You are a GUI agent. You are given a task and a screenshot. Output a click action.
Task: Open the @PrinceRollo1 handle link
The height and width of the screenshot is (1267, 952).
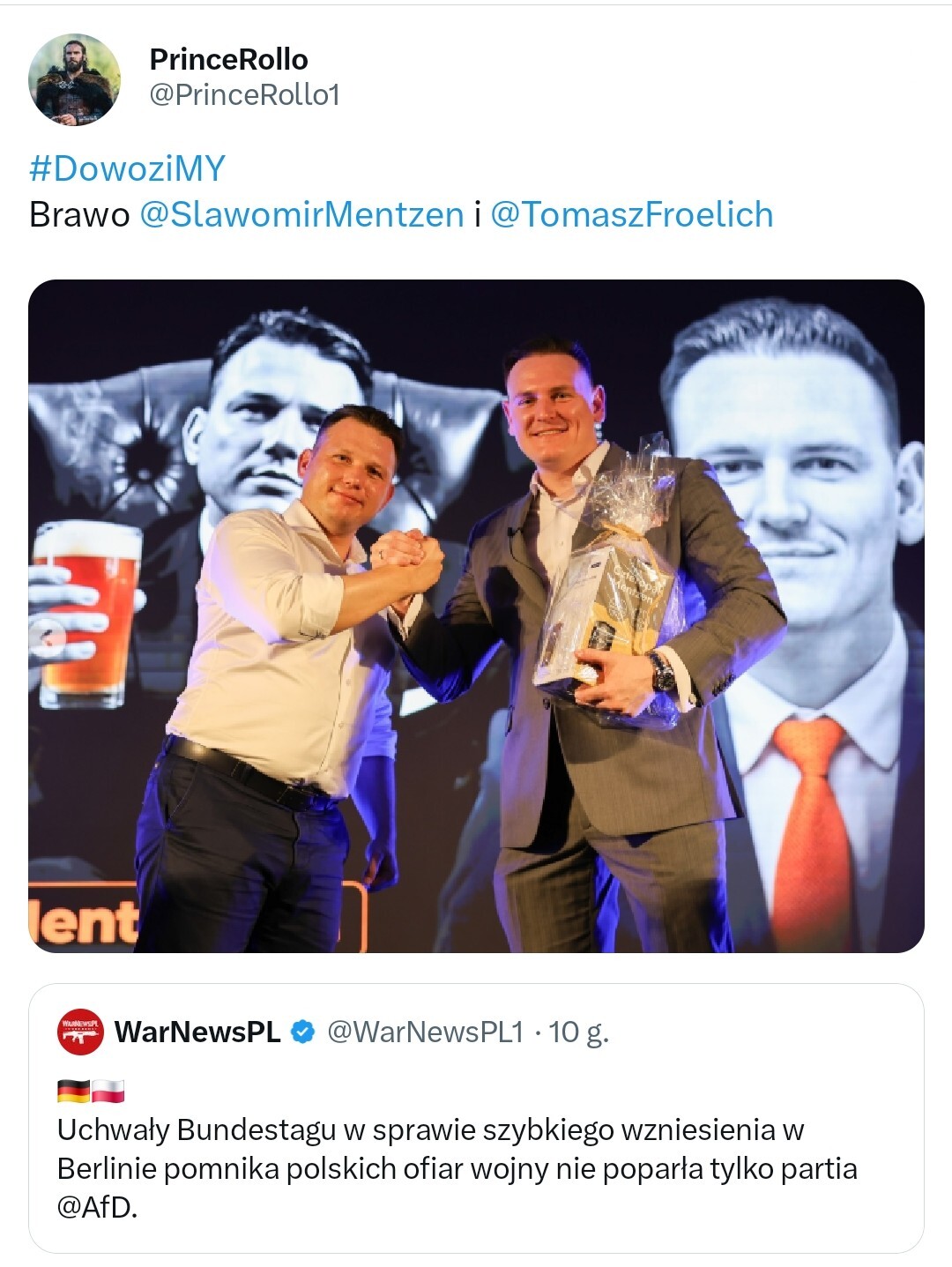[x=244, y=94]
